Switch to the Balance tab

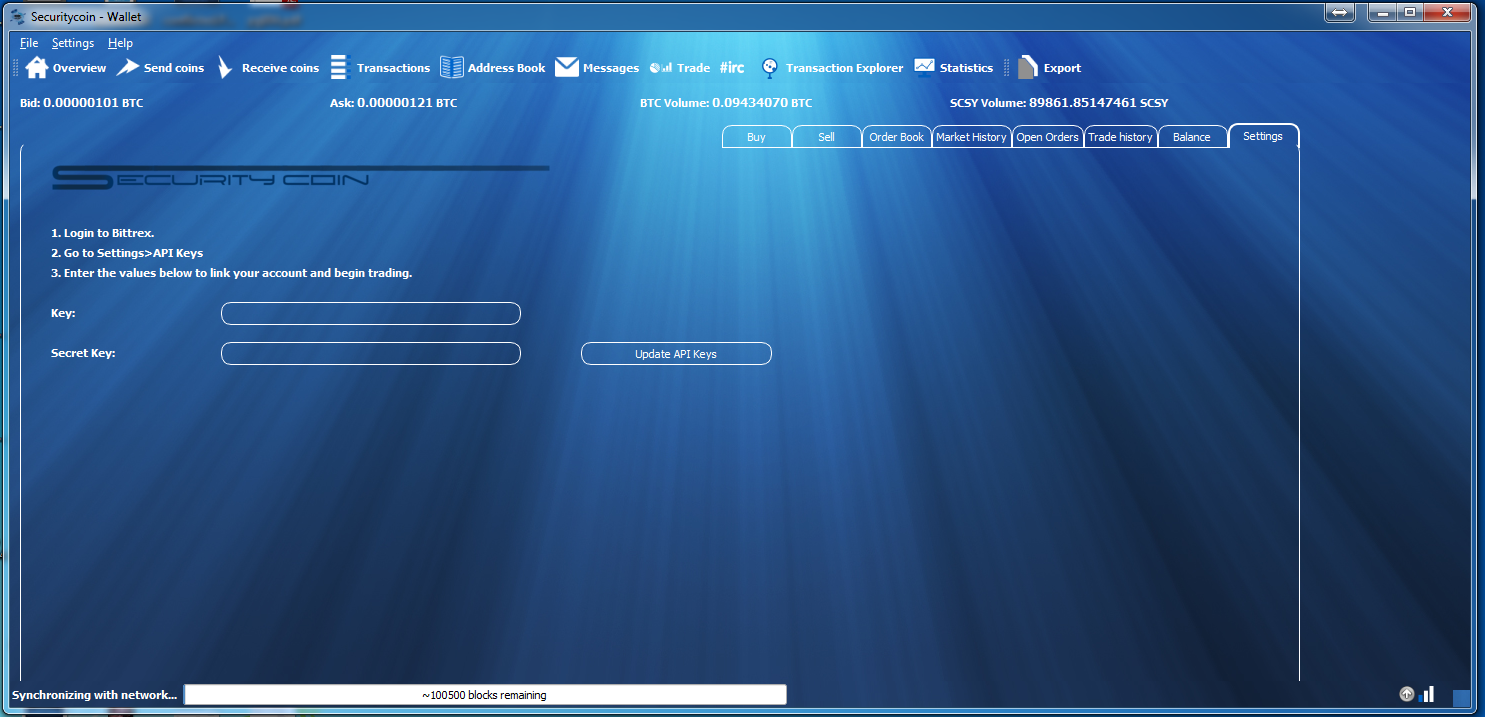pos(1192,137)
